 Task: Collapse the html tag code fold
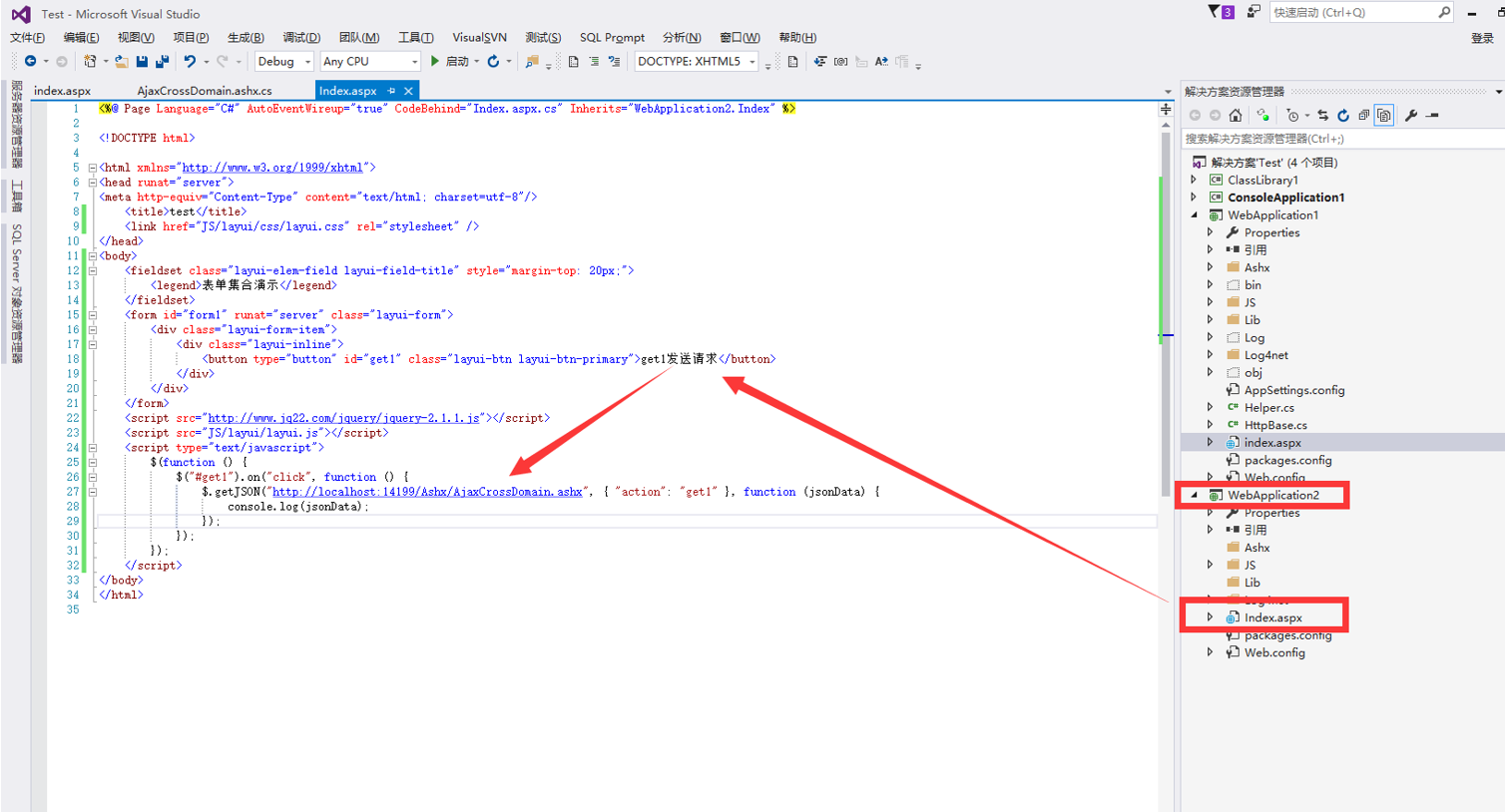coord(92,168)
